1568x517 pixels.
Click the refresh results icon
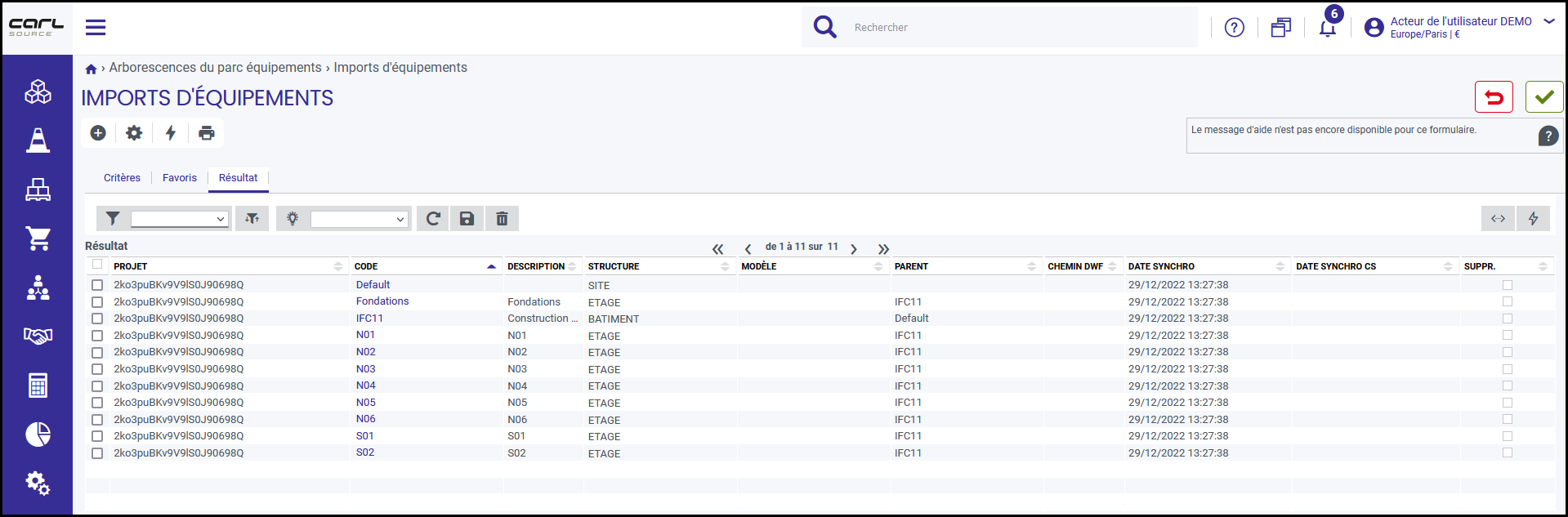tap(433, 218)
